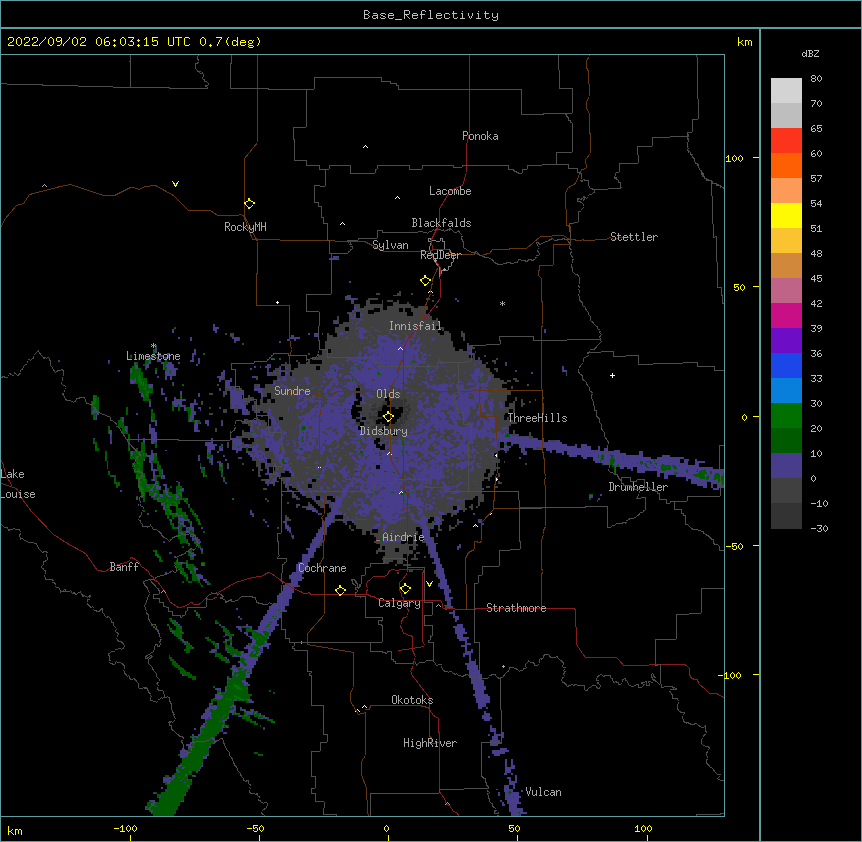Click the -100 tick on the bottom axis
The width and height of the screenshot is (862, 842).
point(126,828)
